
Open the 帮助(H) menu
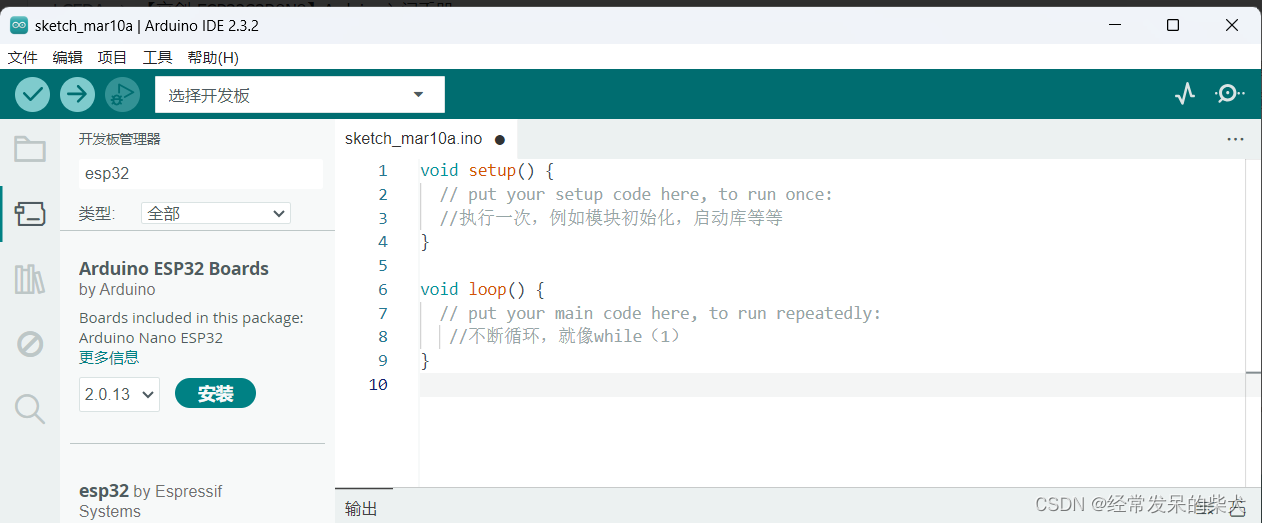coord(213,58)
